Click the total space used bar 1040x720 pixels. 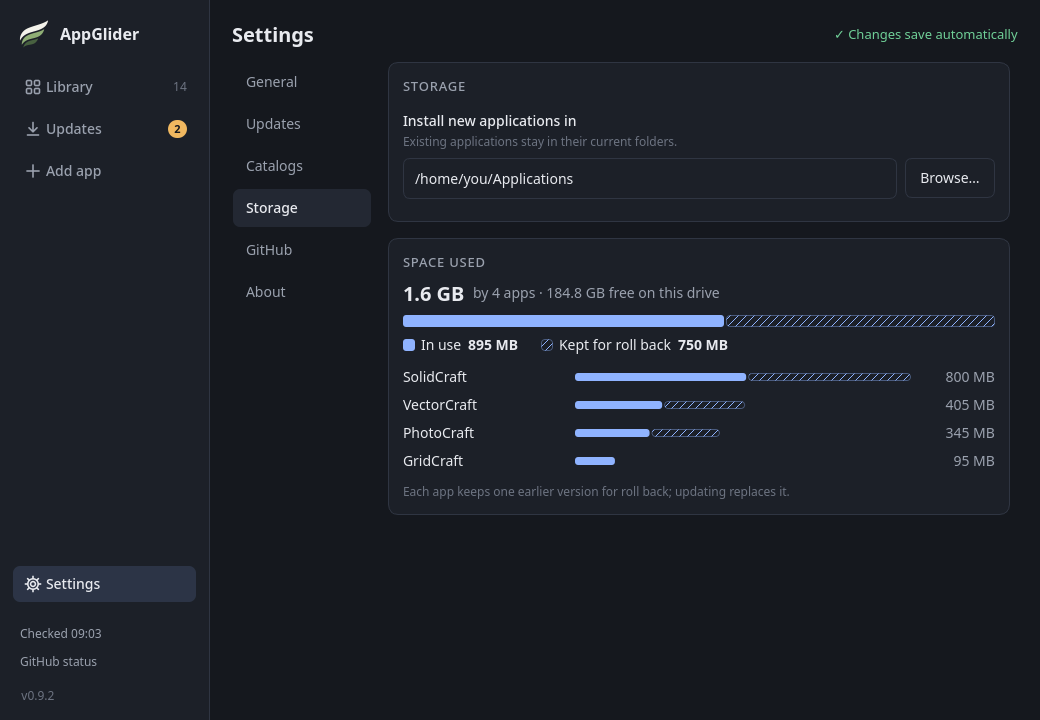point(698,321)
